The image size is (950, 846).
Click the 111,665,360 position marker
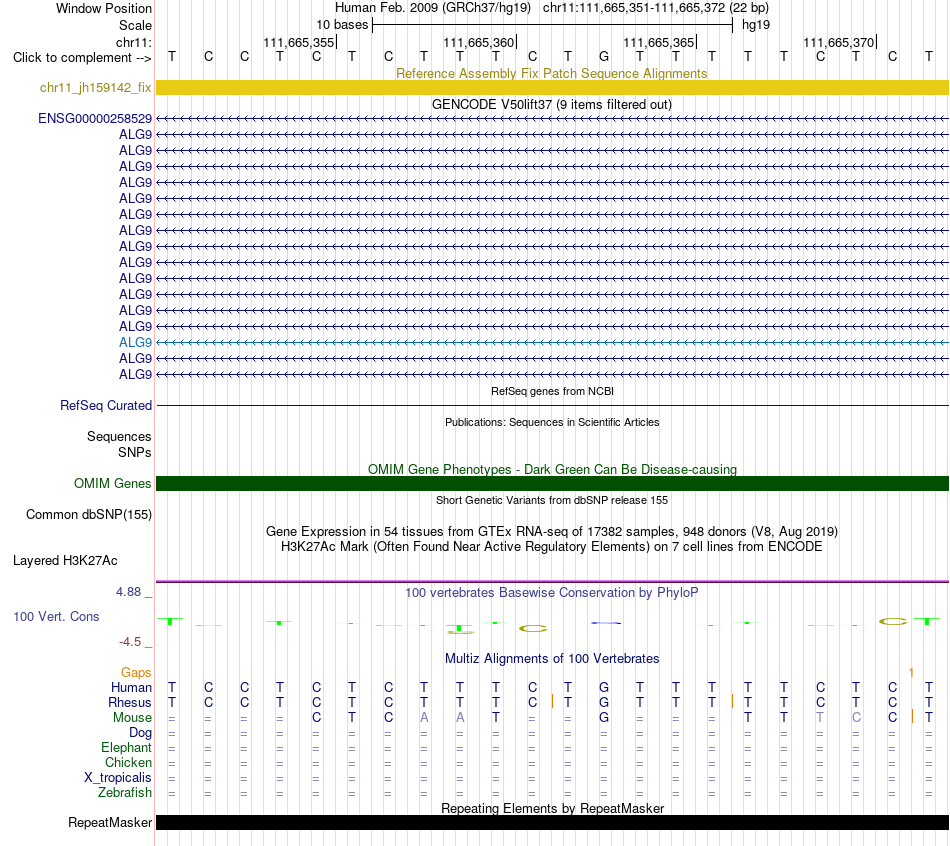[x=479, y=42]
